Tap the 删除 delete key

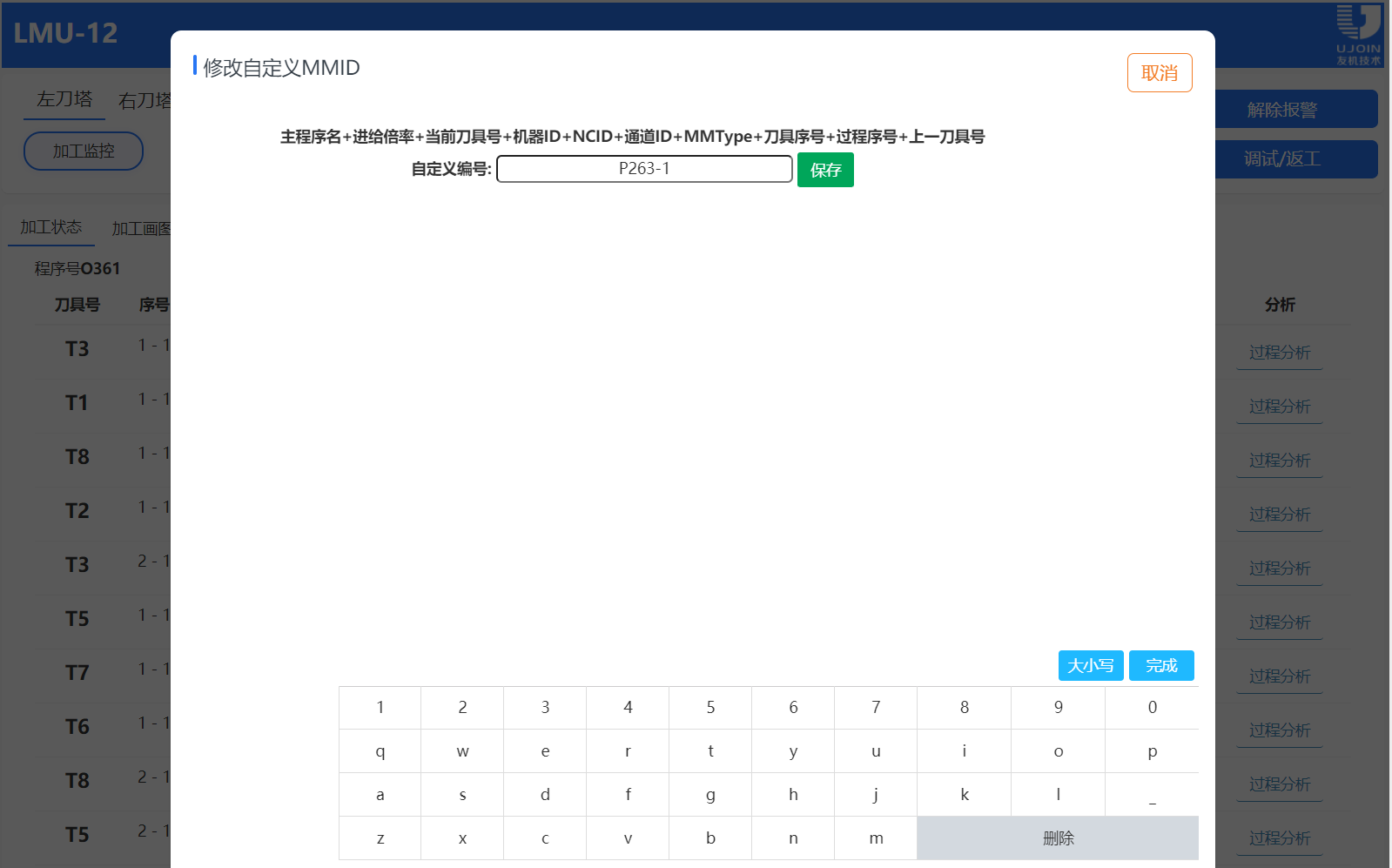point(1058,838)
